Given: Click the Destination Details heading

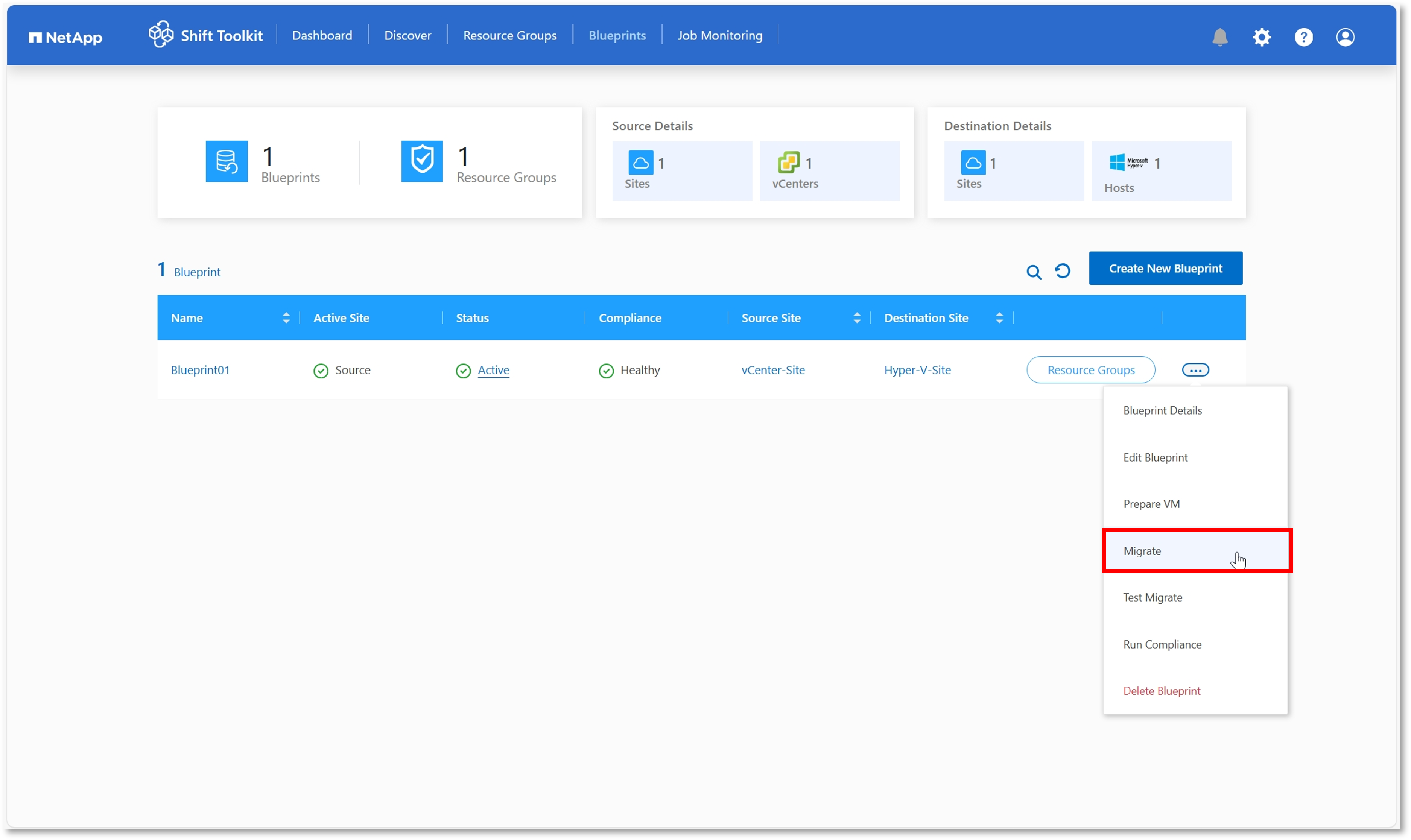Looking at the screenshot, I should [997, 126].
